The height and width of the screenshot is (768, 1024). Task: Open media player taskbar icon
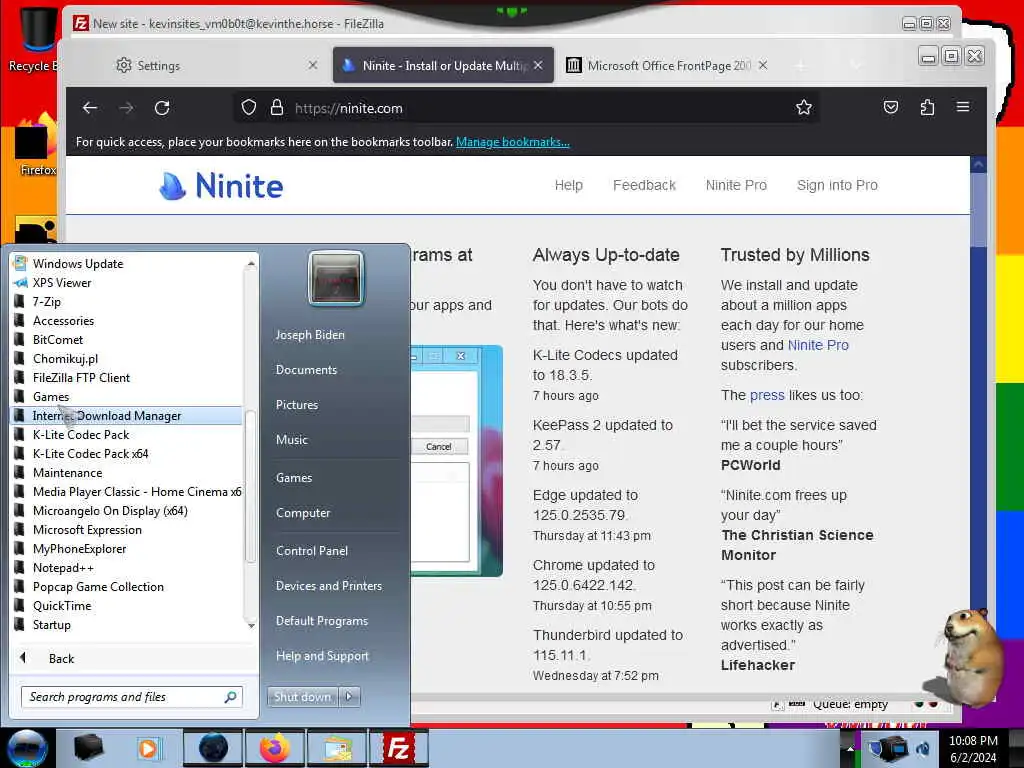[148, 748]
